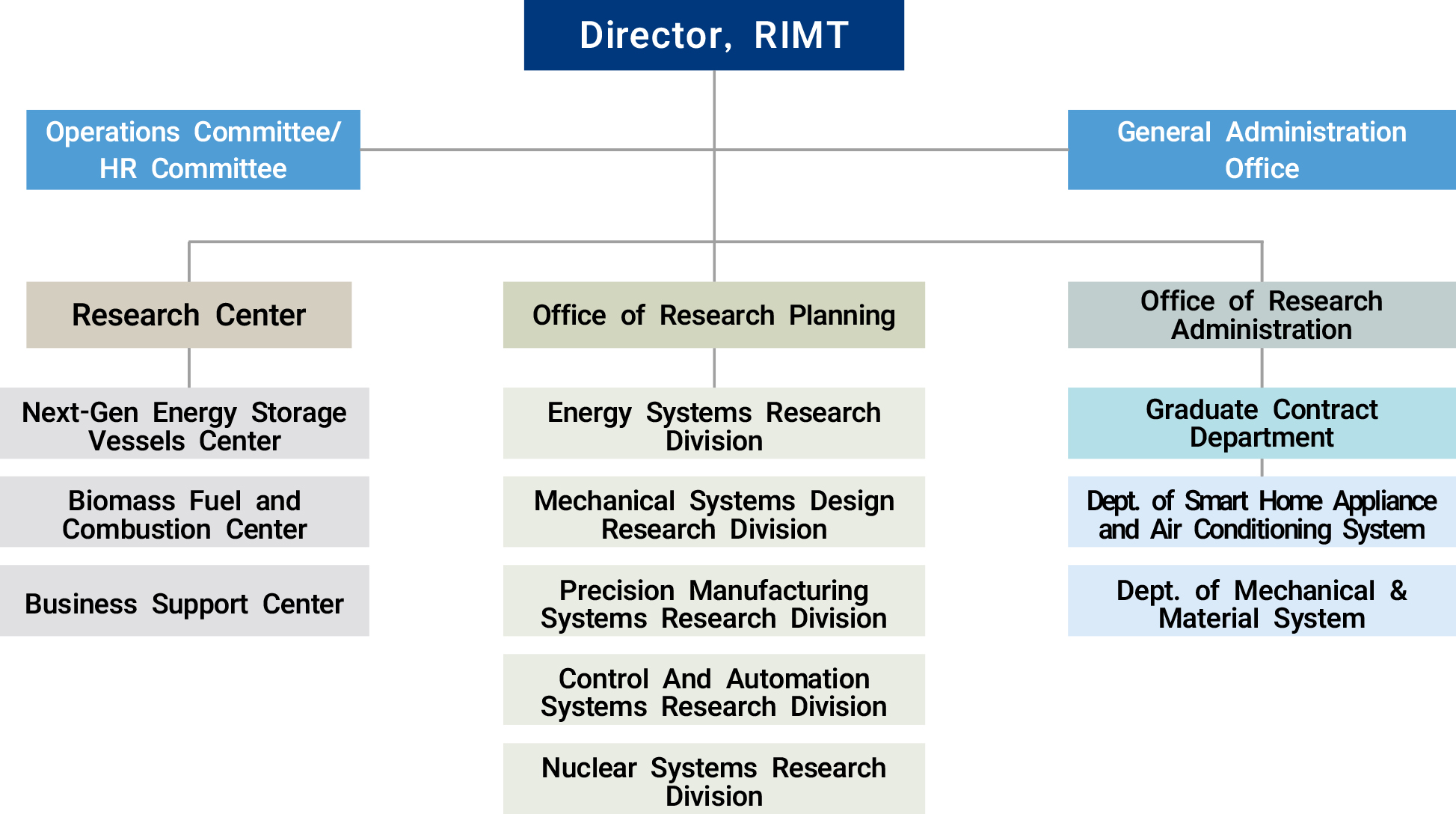Click Next-Gen Energy Storage Vessels Center
The width and height of the screenshot is (1456, 814).
tap(184, 423)
